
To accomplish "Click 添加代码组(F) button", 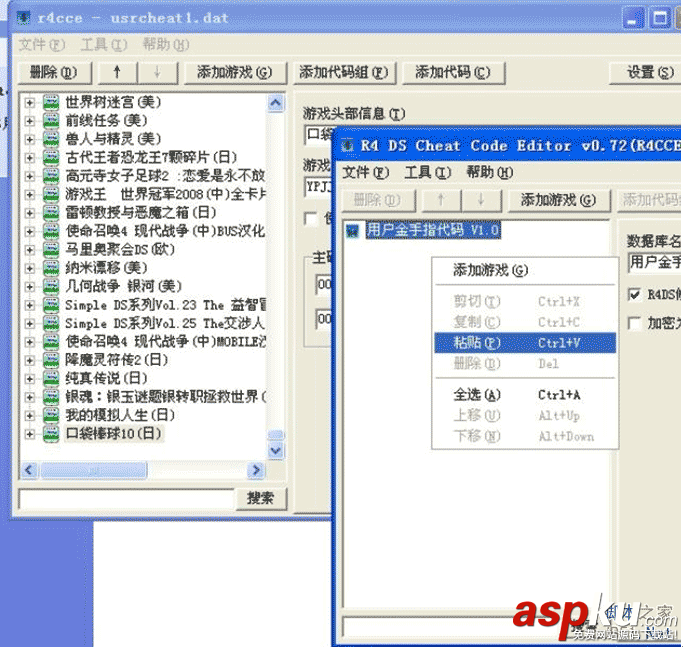I will tap(343, 72).
